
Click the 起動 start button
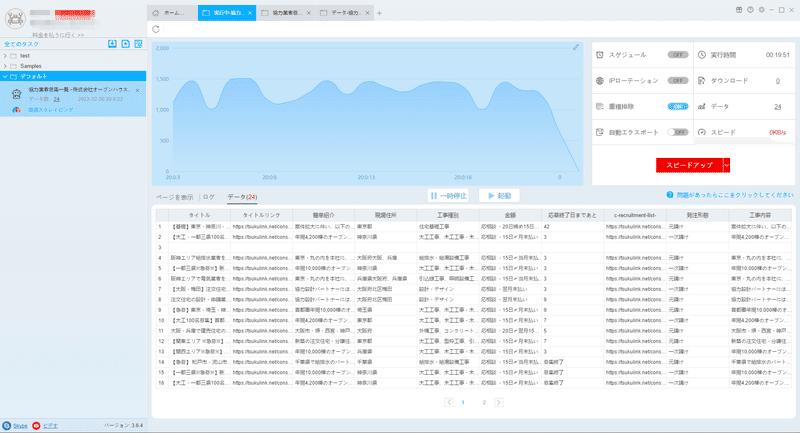(x=499, y=195)
